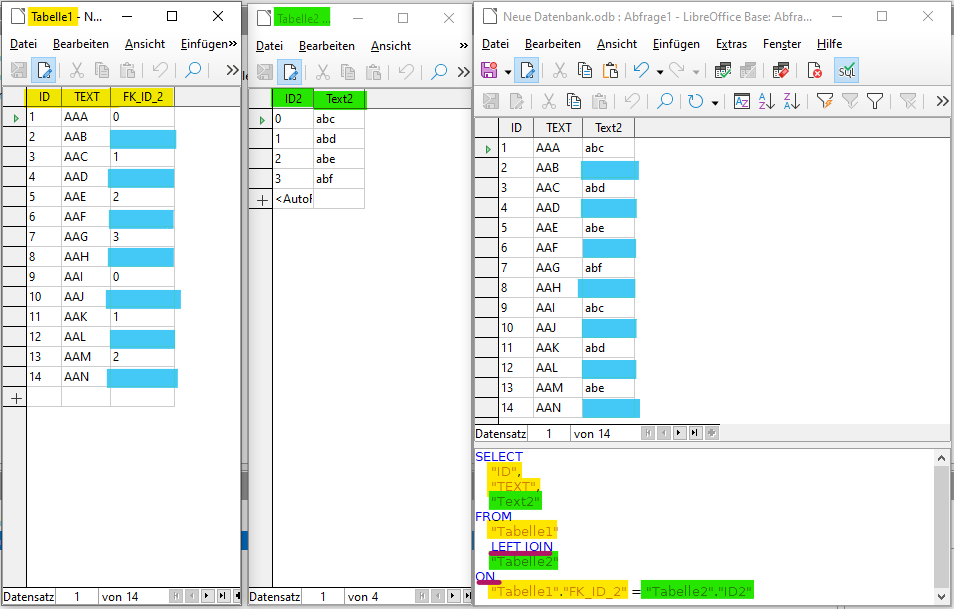Find a record in the Abfrage1 results toolbar
The height and width of the screenshot is (609, 954).
pyautogui.click(x=665, y=101)
